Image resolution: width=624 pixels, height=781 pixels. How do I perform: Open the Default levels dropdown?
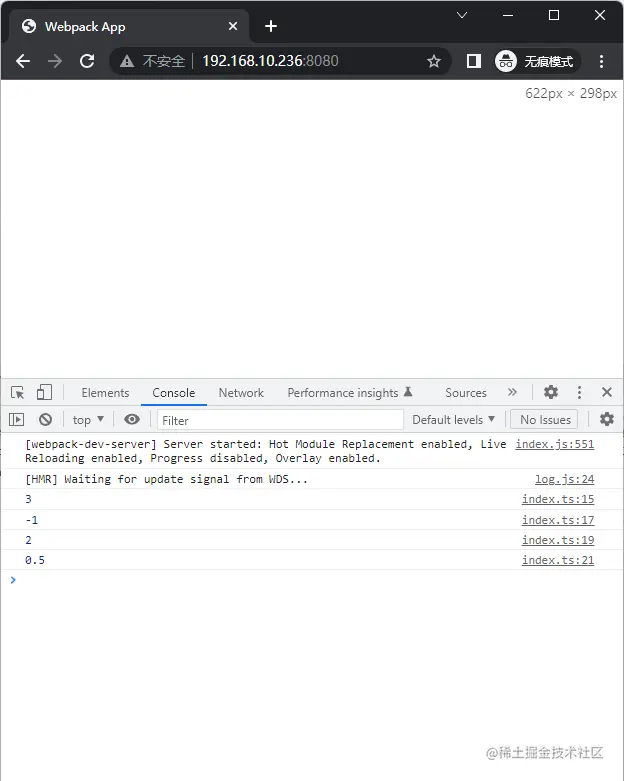pyautogui.click(x=453, y=419)
